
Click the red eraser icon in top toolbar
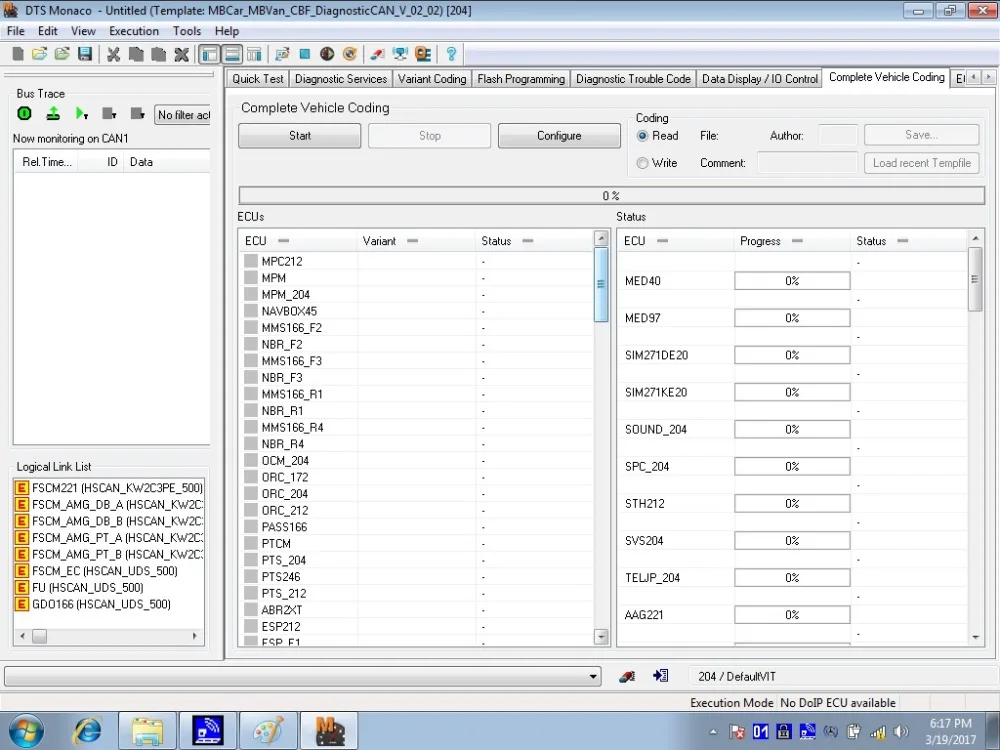pos(378,54)
